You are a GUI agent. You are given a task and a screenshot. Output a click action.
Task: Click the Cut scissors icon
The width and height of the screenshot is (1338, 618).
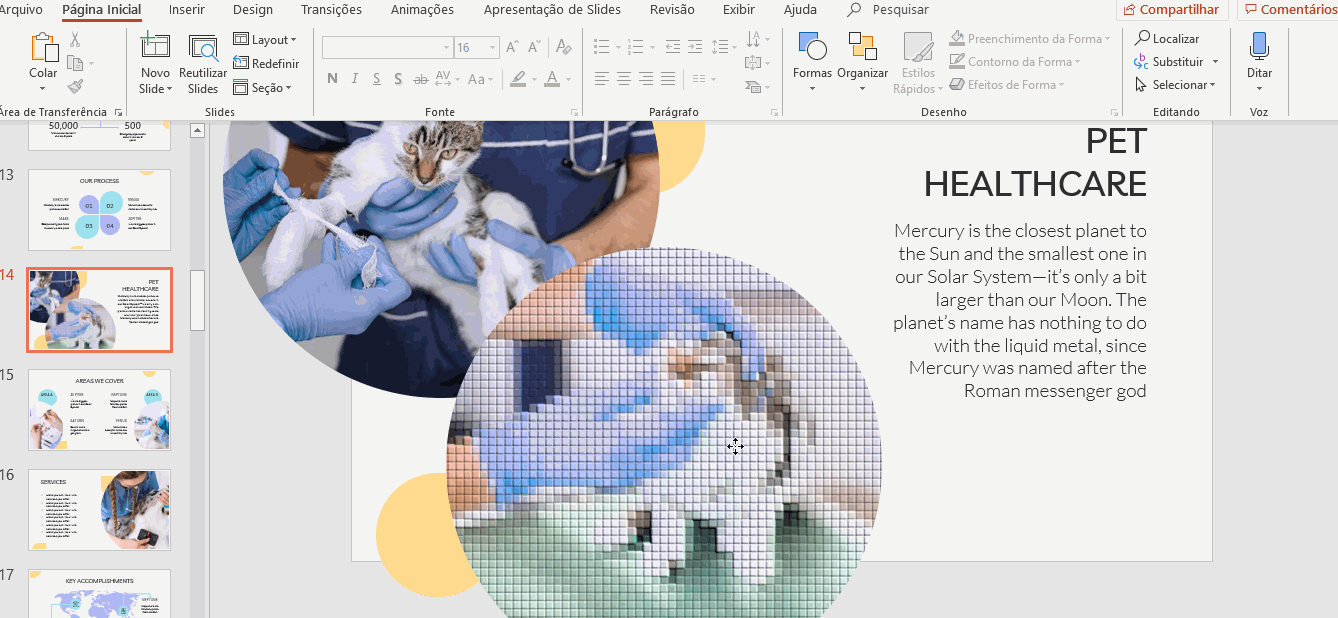[x=75, y=40]
